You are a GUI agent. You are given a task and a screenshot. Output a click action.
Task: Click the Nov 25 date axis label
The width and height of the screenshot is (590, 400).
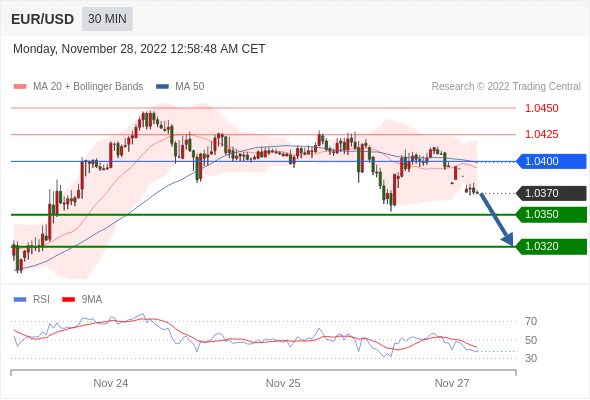click(283, 383)
